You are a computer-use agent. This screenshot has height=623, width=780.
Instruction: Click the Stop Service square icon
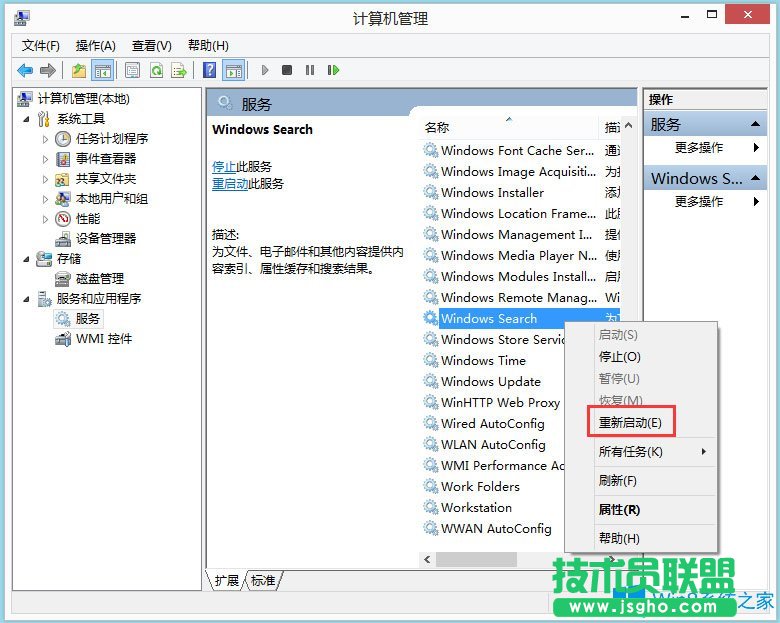[287, 70]
